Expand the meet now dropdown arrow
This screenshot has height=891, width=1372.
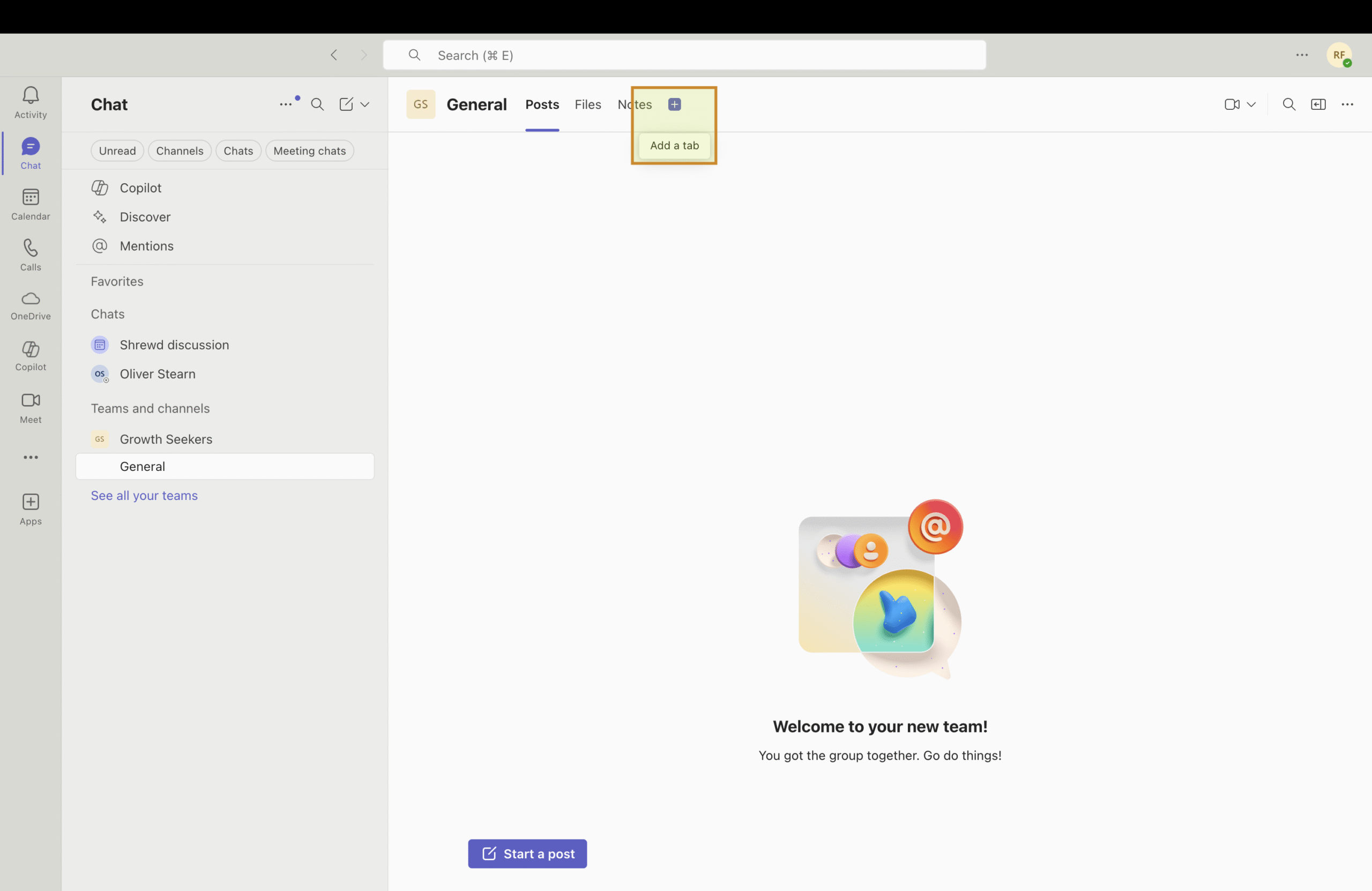pyautogui.click(x=1251, y=104)
